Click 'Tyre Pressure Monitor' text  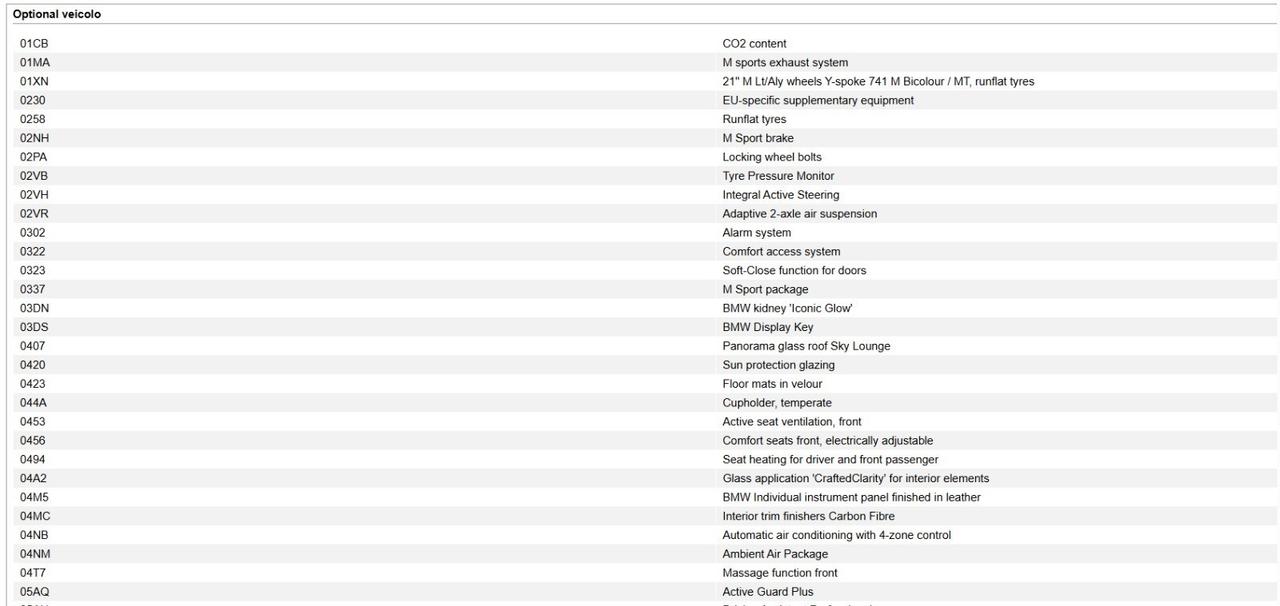coord(778,177)
